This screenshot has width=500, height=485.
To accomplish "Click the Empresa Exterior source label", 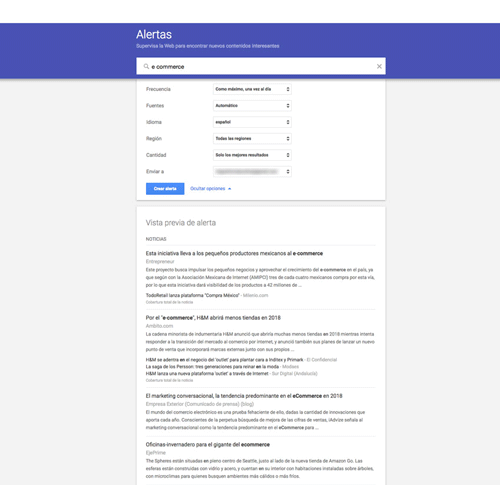I will tap(200, 404).
